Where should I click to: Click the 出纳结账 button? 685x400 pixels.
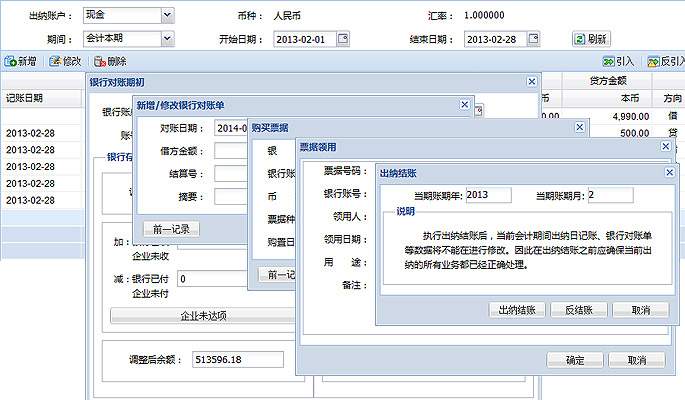point(515,310)
